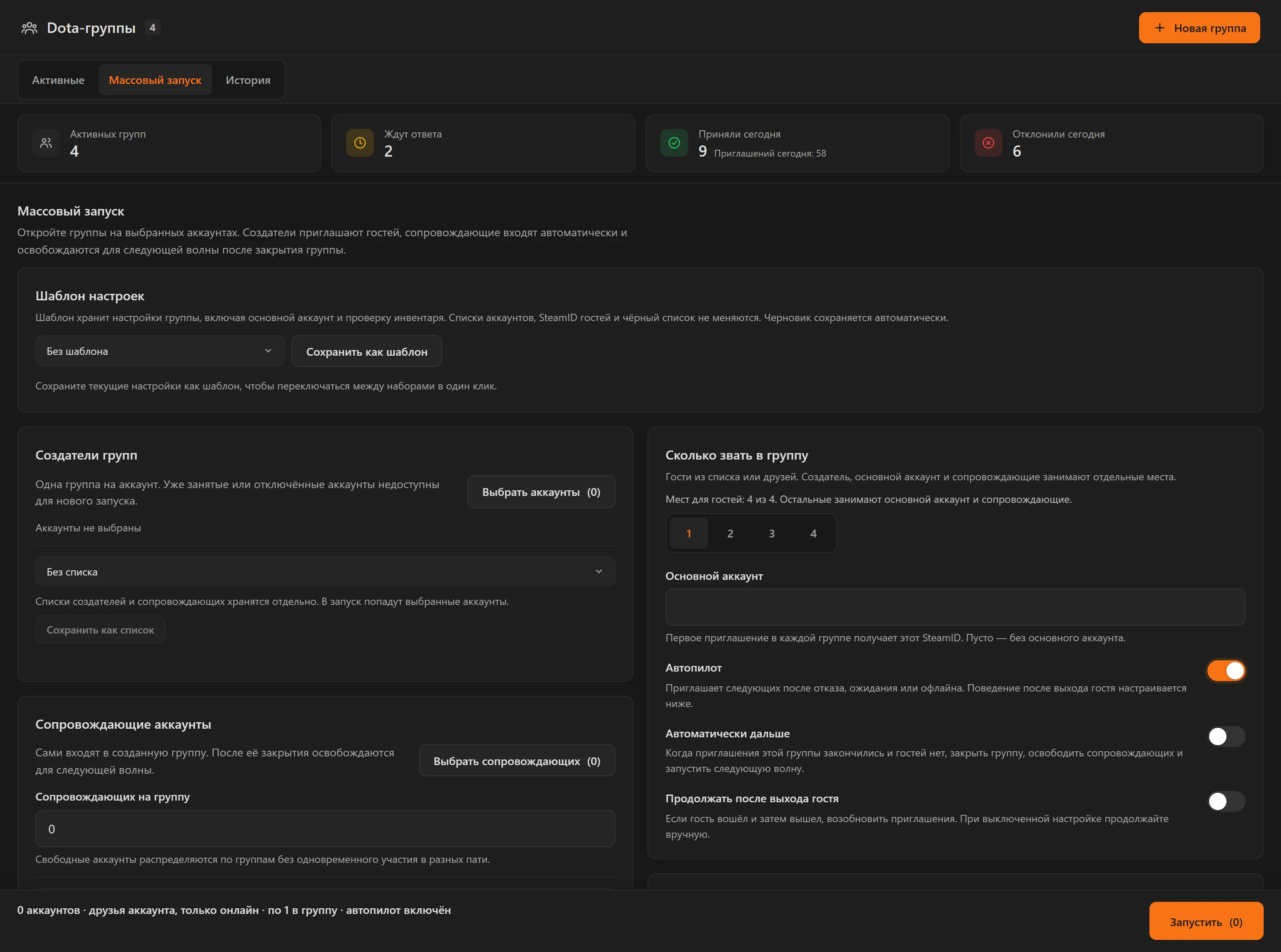1281x952 pixels.
Task: Click the clock icon in Ждут ответа card
Action: click(x=360, y=143)
